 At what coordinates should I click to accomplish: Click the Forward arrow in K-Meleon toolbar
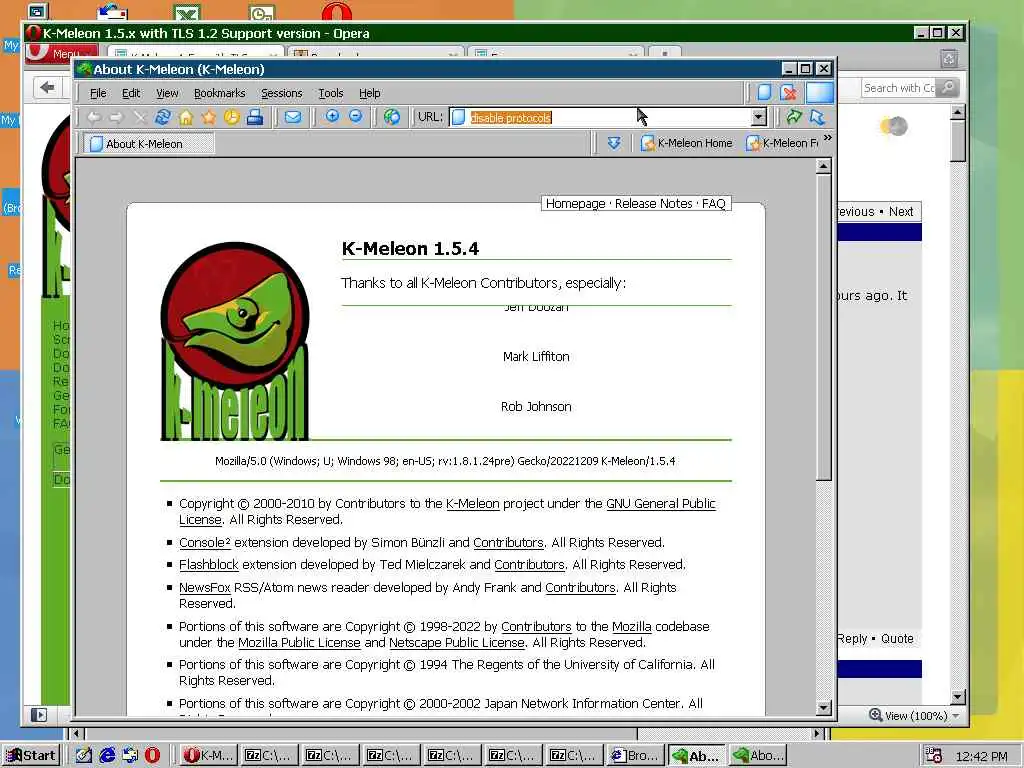point(116,118)
